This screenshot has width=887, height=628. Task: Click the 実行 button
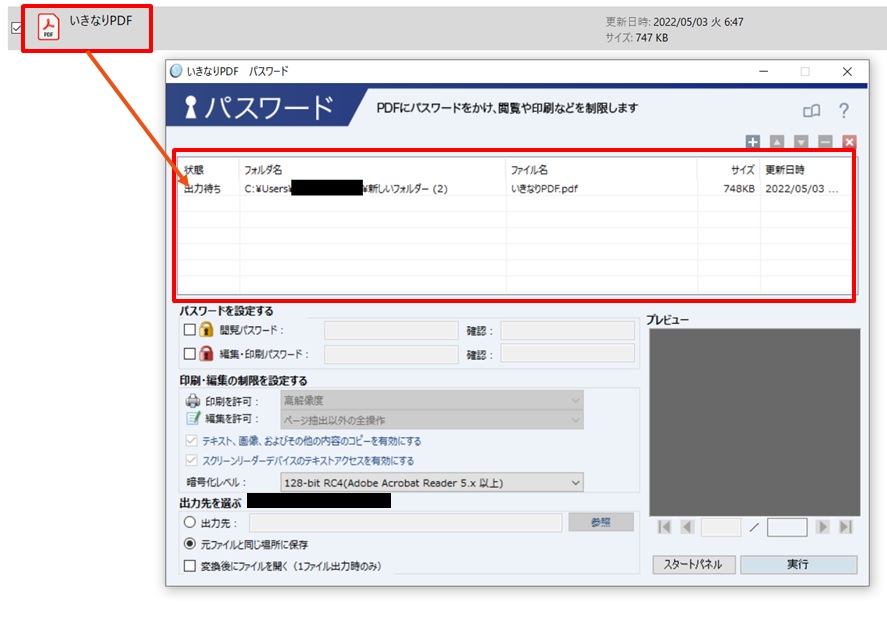[798, 564]
